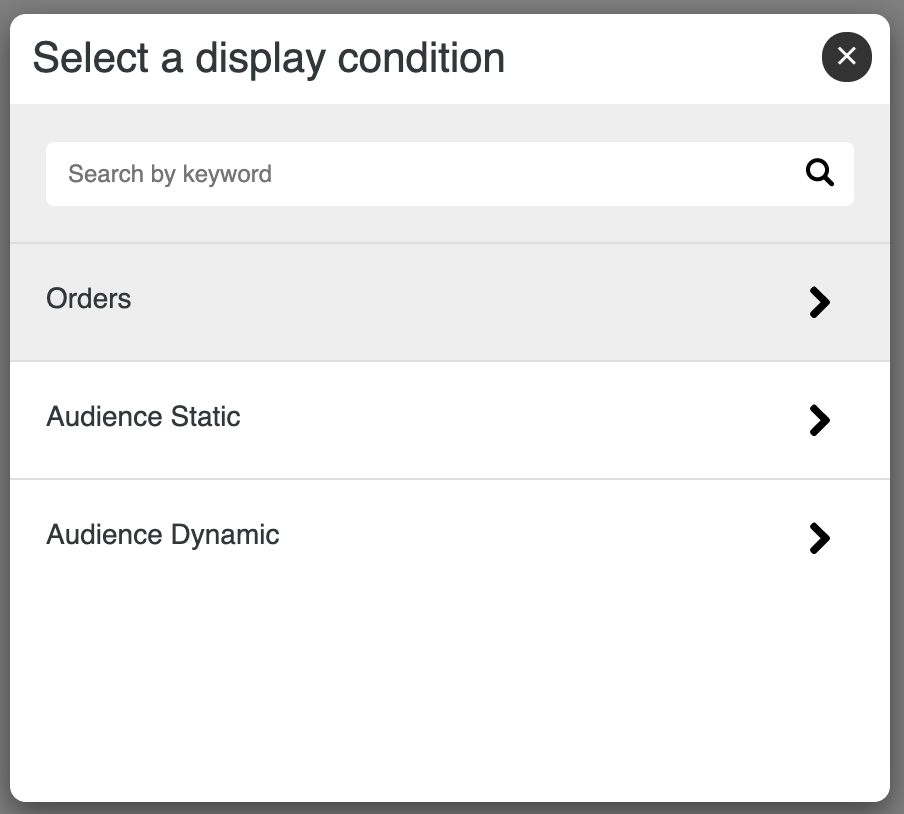Expand Audience Static using its chevron

tap(819, 420)
